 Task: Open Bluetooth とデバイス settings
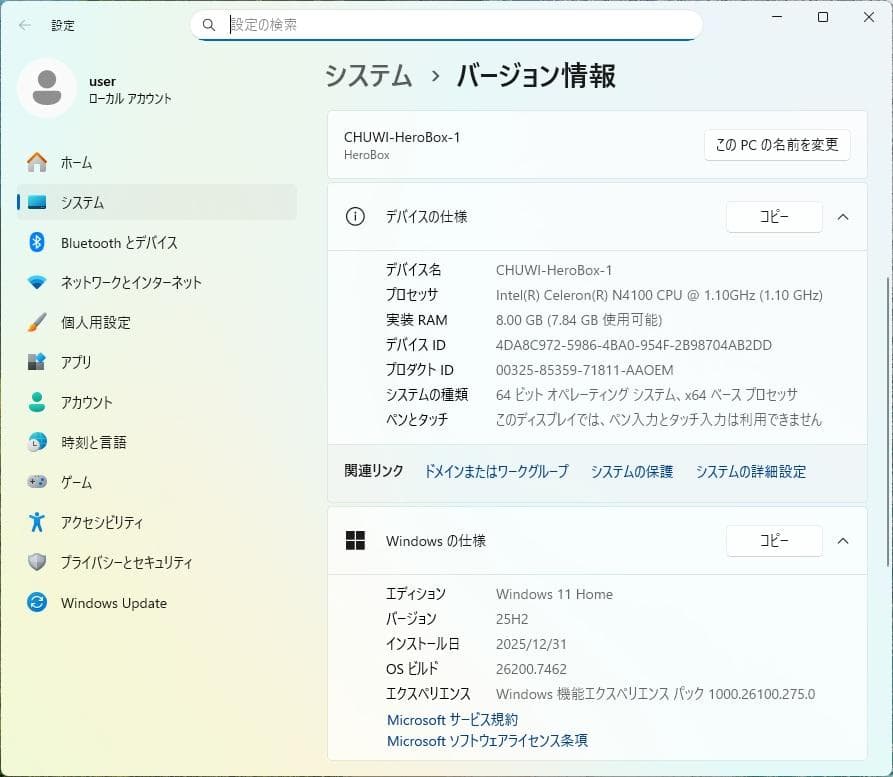click(x=157, y=243)
